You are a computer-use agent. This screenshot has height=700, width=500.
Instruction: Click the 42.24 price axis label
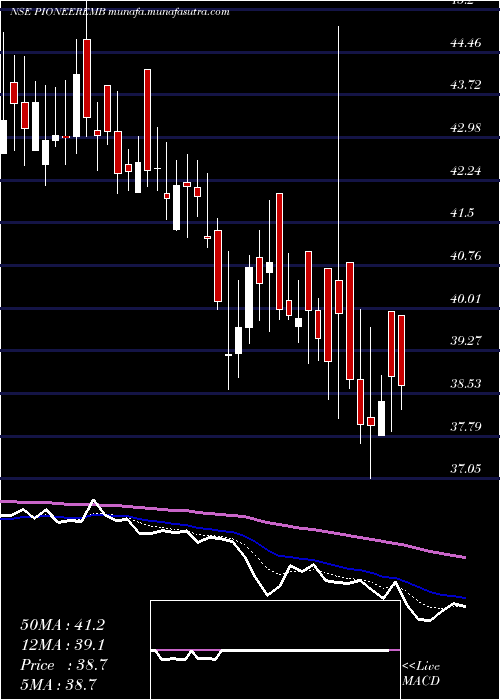point(466,171)
